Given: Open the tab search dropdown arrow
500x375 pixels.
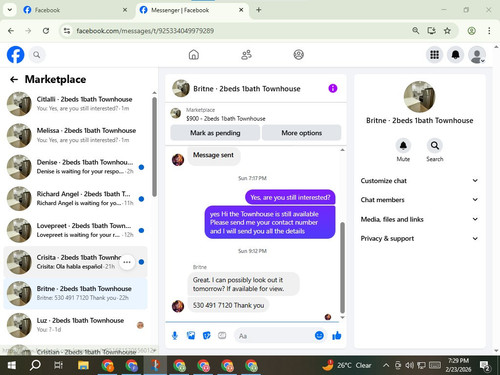Looking at the screenshot, I should [10, 10].
